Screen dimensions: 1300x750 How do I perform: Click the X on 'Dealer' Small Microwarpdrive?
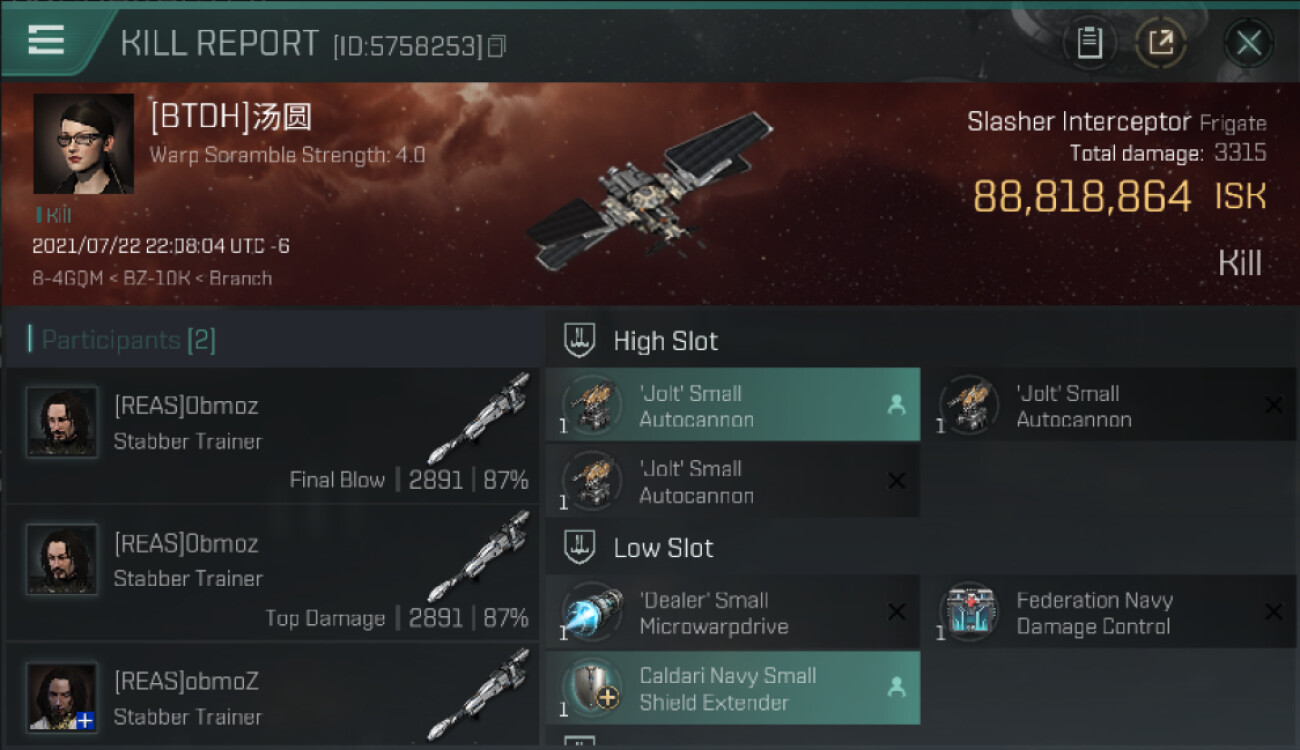897,612
